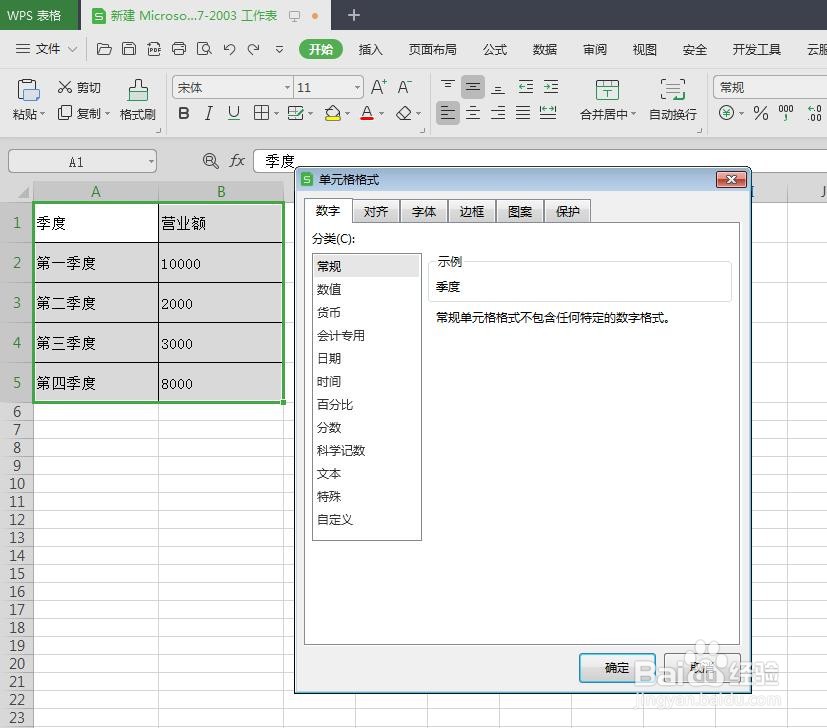Screen dimensions: 827x728
Task: Switch to the 保护 tab in dialog
Action: 568,212
